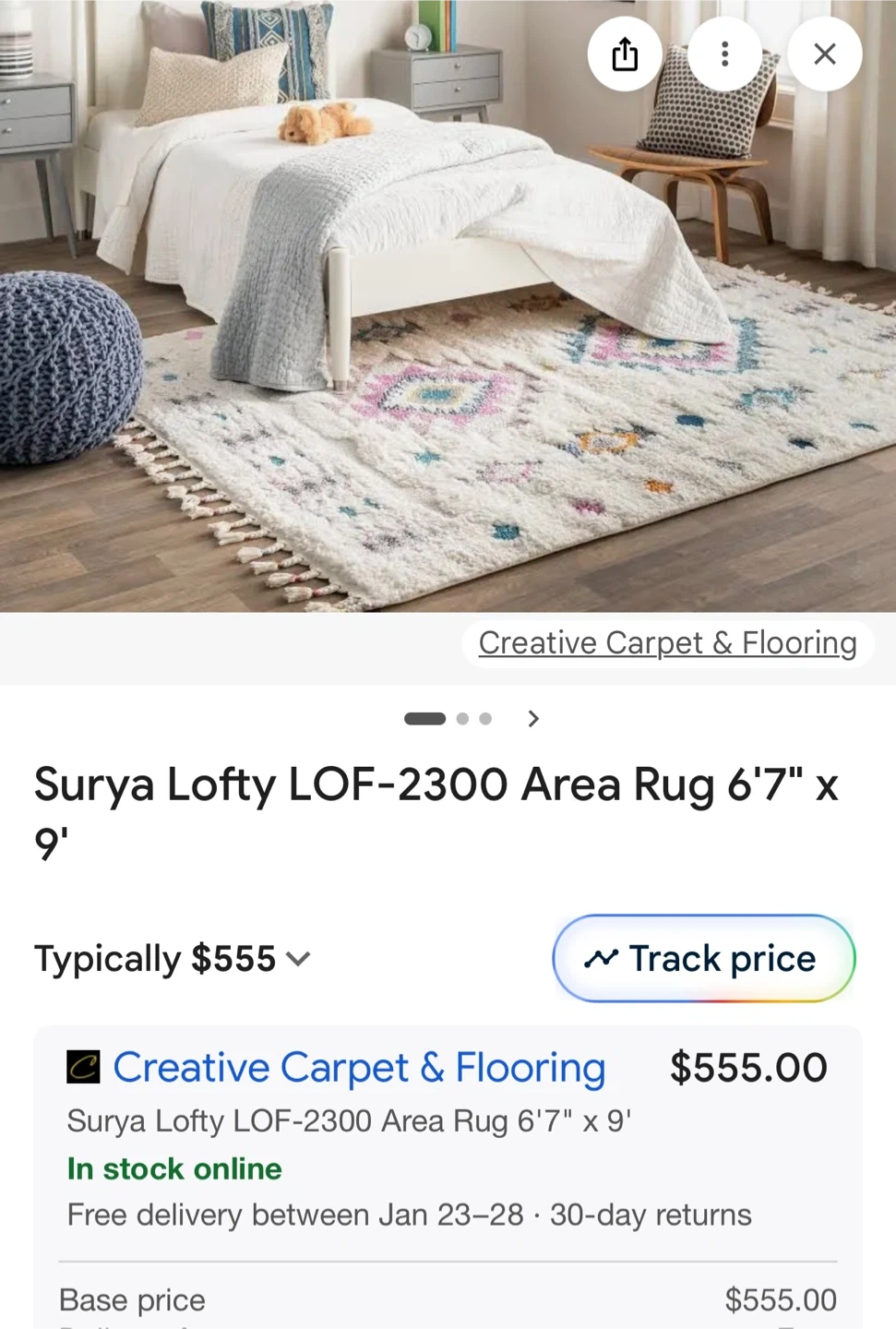The width and height of the screenshot is (896, 1329).
Task: Click the Base price row
Action: tap(448, 1299)
